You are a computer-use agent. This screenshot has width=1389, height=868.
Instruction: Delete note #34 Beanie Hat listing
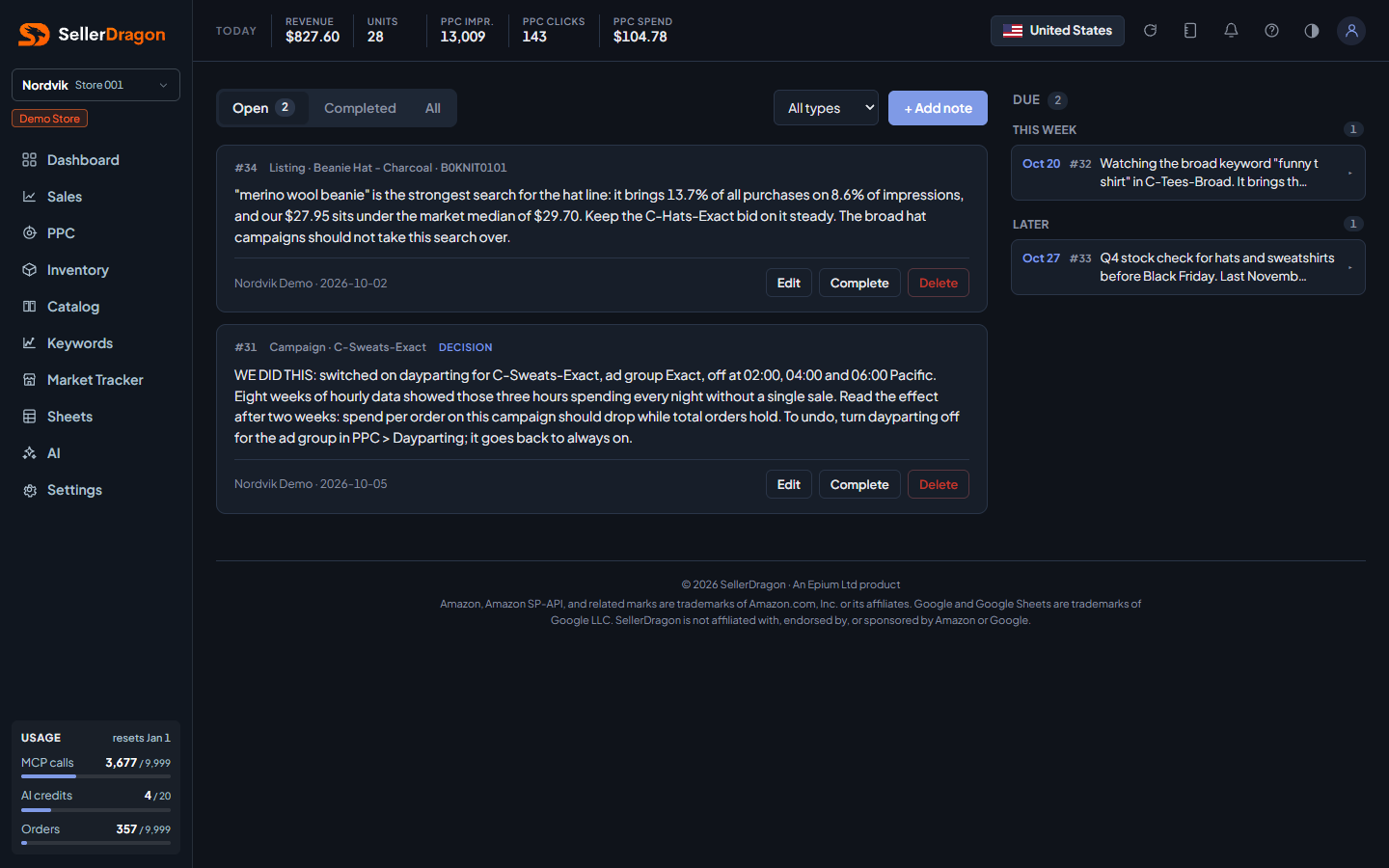click(939, 283)
